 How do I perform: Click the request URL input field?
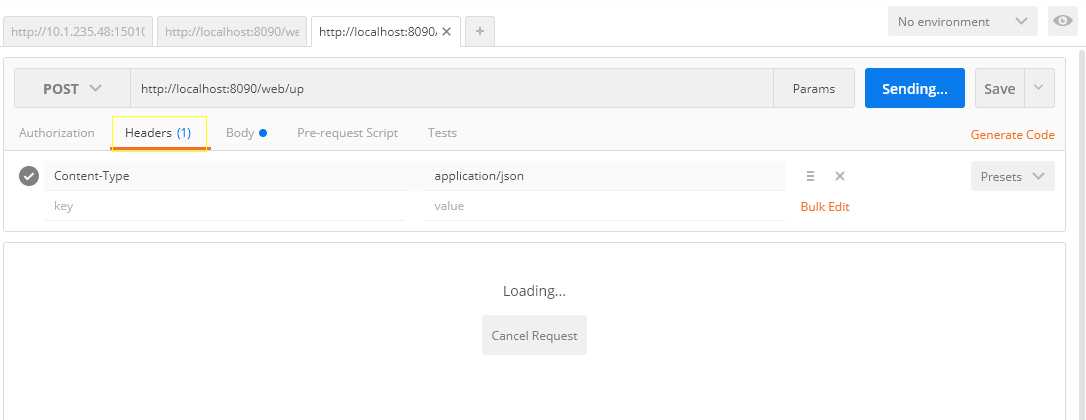pyautogui.click(x=452, y=88)
